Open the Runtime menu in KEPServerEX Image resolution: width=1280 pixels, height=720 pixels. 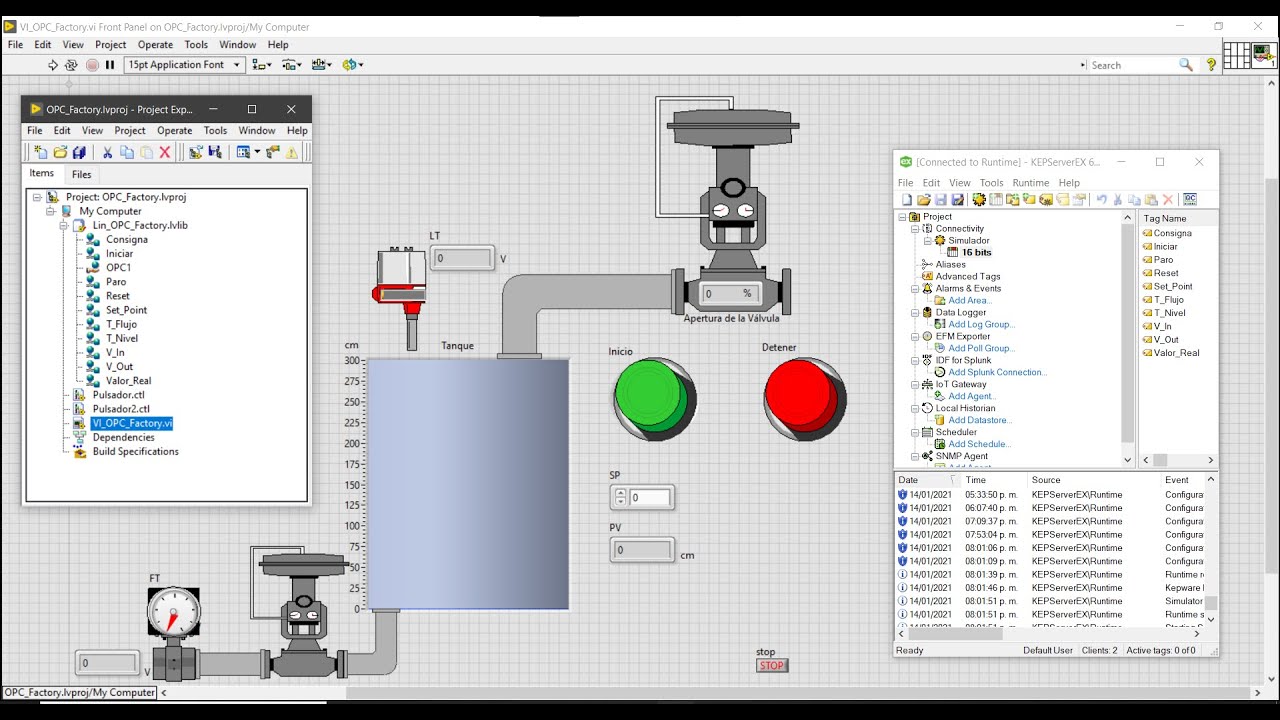coord(1030,183)
